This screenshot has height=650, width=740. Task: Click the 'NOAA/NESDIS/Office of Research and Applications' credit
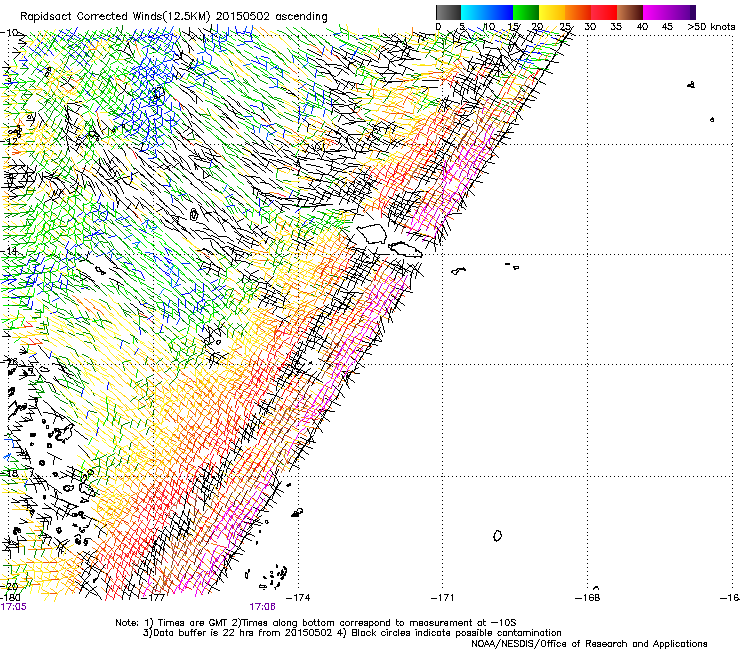[589, 644]
